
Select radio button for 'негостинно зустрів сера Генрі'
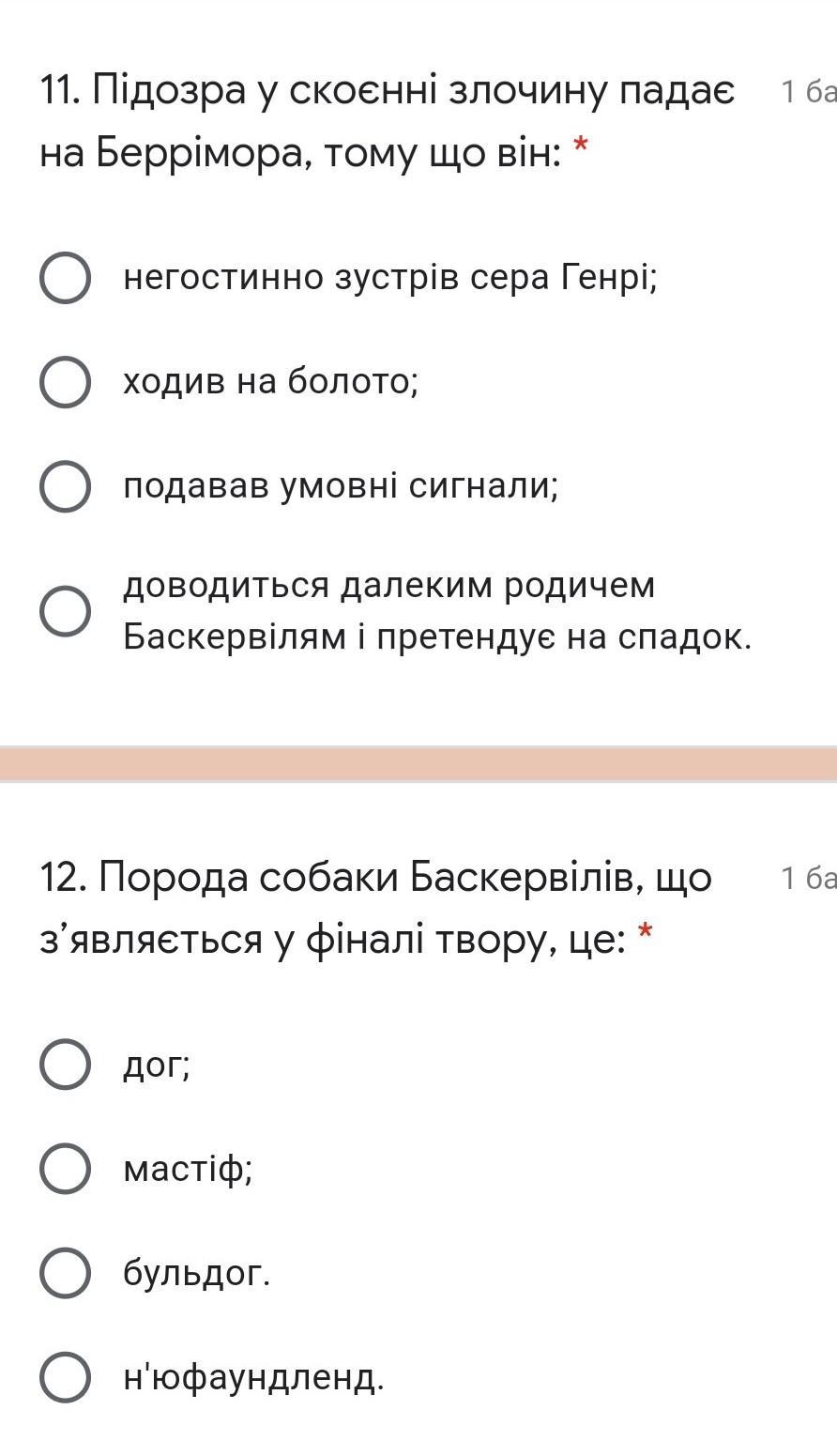[x=65, y=279]
